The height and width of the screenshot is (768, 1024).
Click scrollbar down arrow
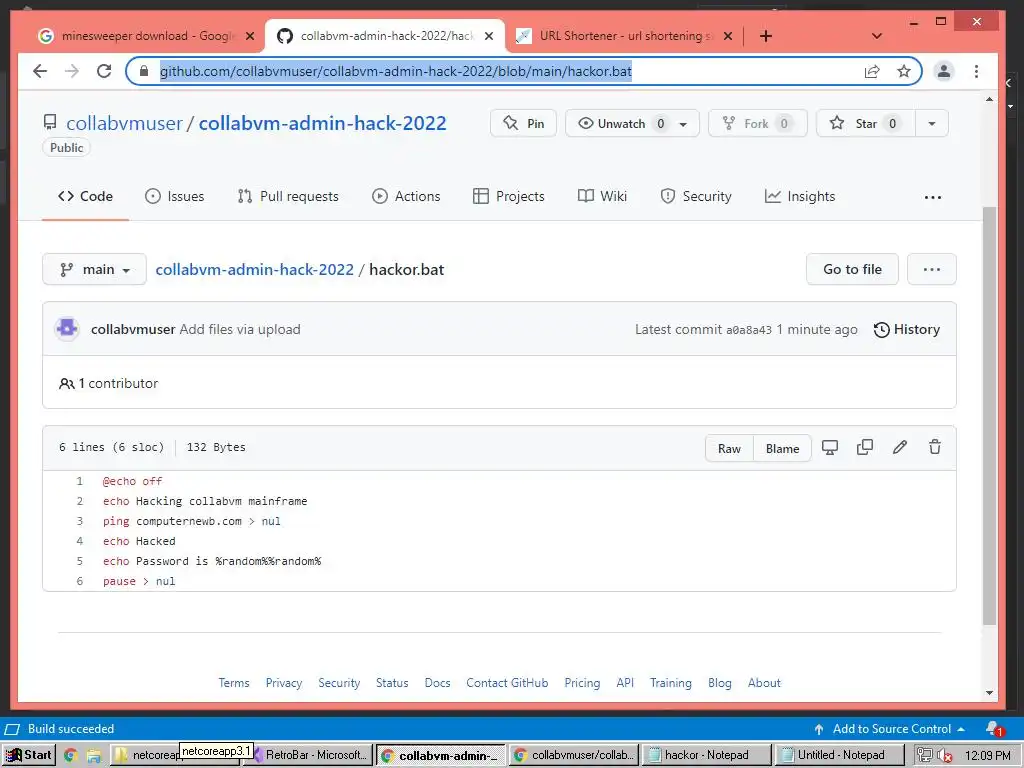[989, 693]
